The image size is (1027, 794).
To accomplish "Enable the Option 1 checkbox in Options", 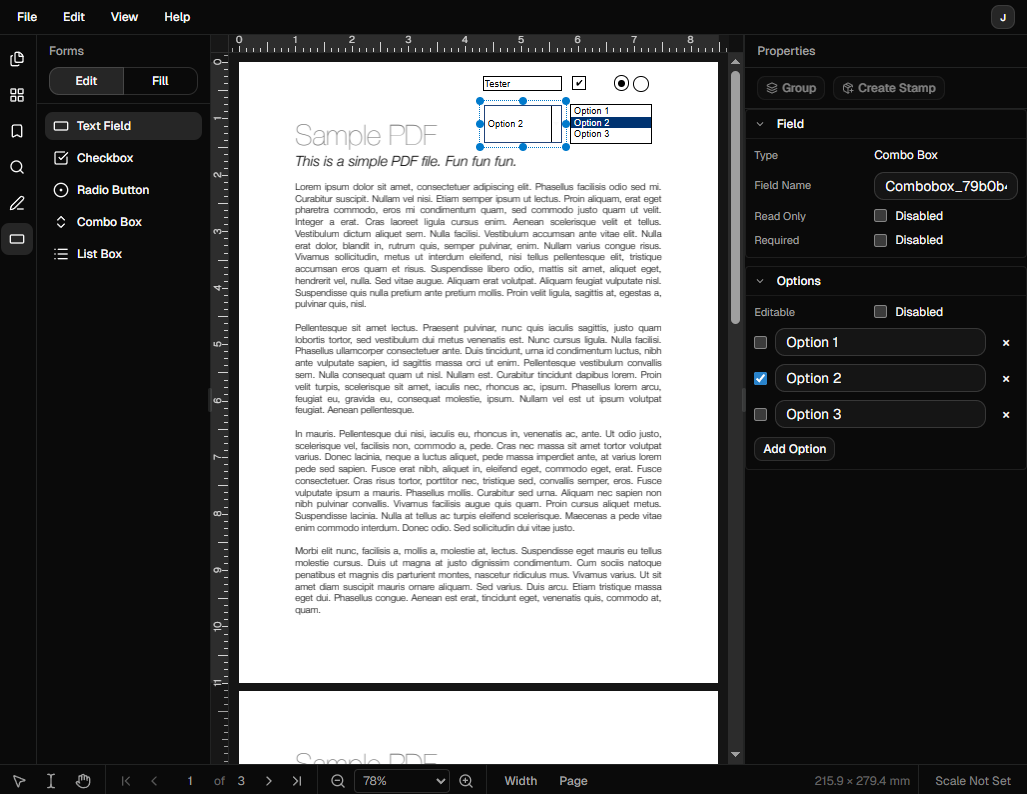I will point(760,342).
